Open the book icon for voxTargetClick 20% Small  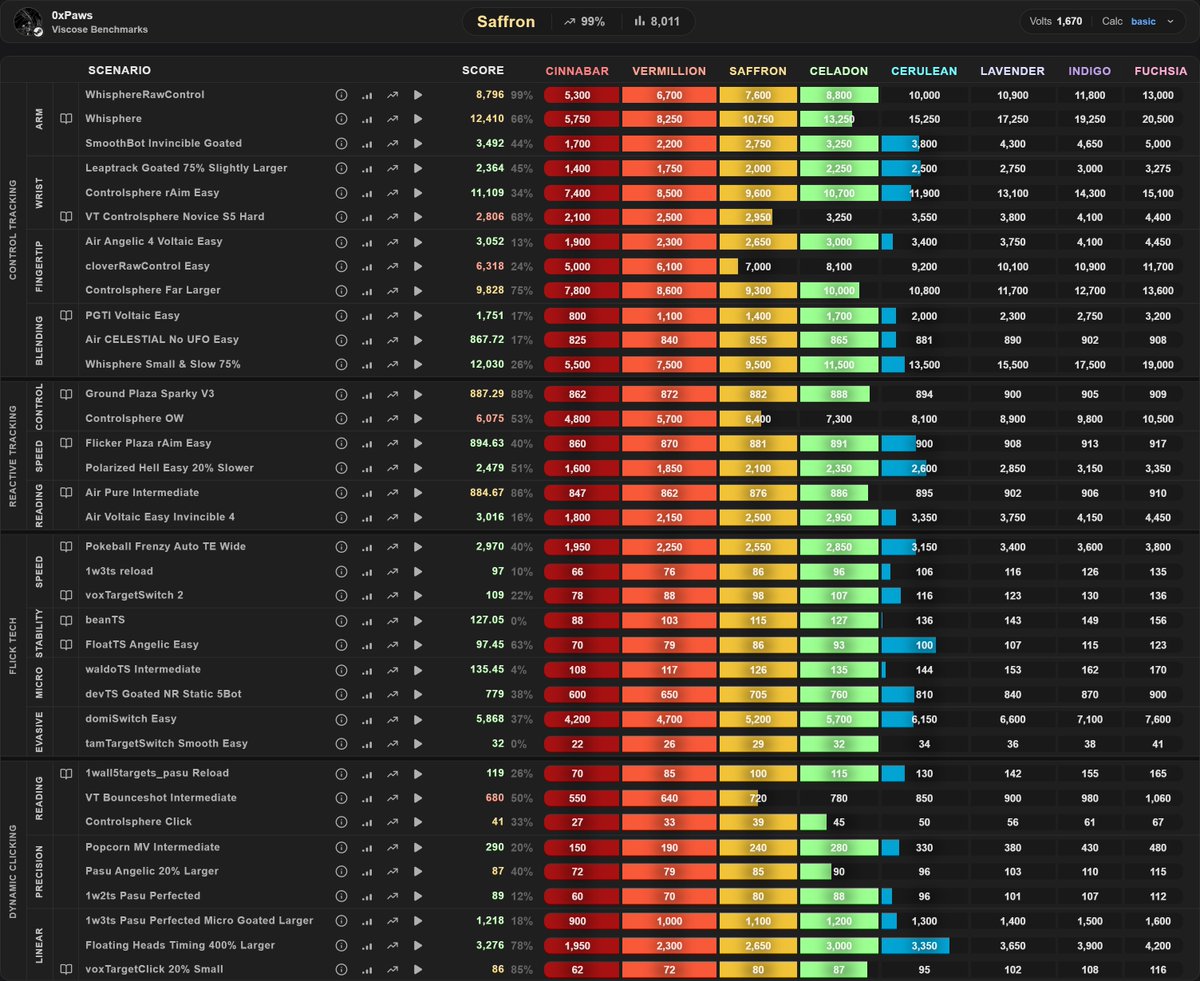(x=66, y=969)
